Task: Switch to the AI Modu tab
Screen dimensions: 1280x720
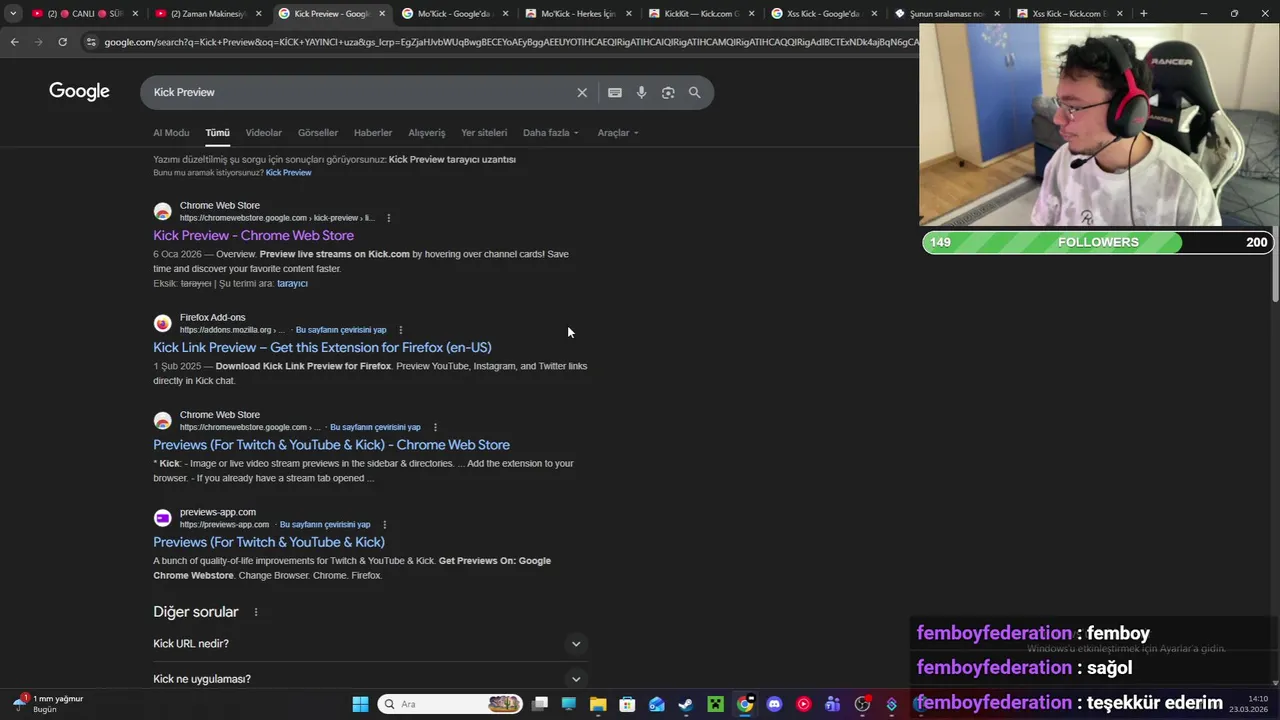Action: (171, 133)
